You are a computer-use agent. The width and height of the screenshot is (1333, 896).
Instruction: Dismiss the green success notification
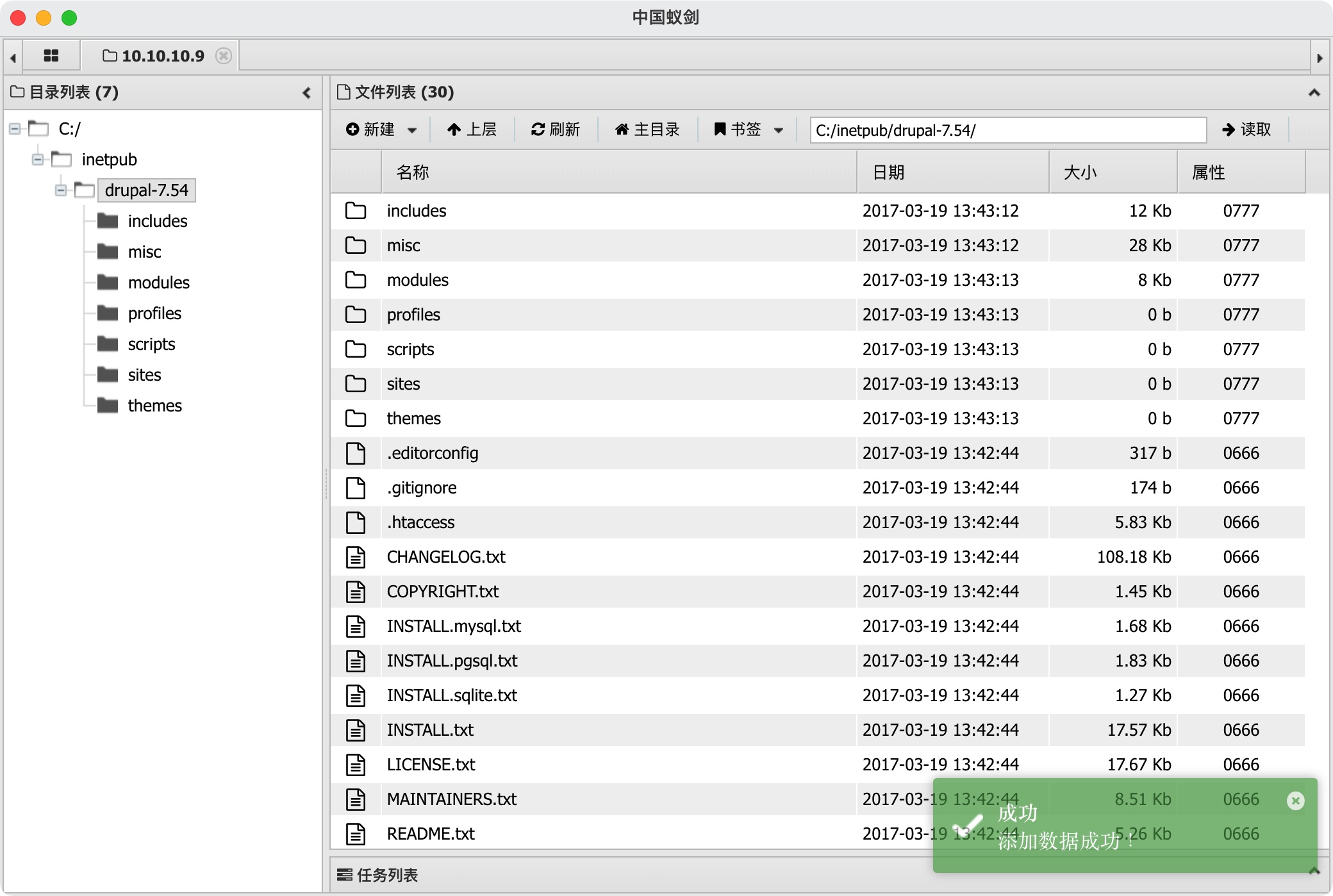click(x=1295, y=801)
